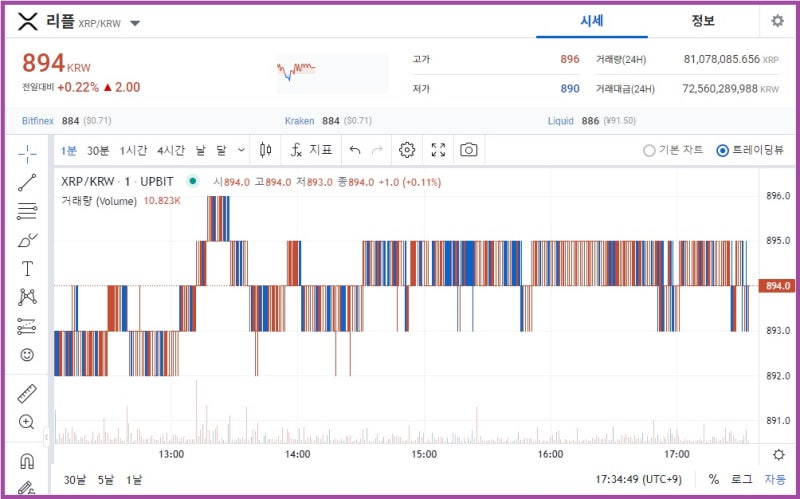Open the Fibonacci retracement lines tool

pyautogui.click(x=27, y=211)
